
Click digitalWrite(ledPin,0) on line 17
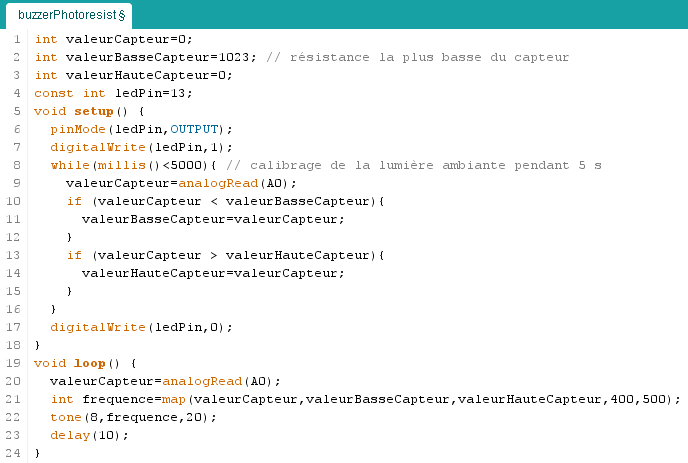pos(141,327)
